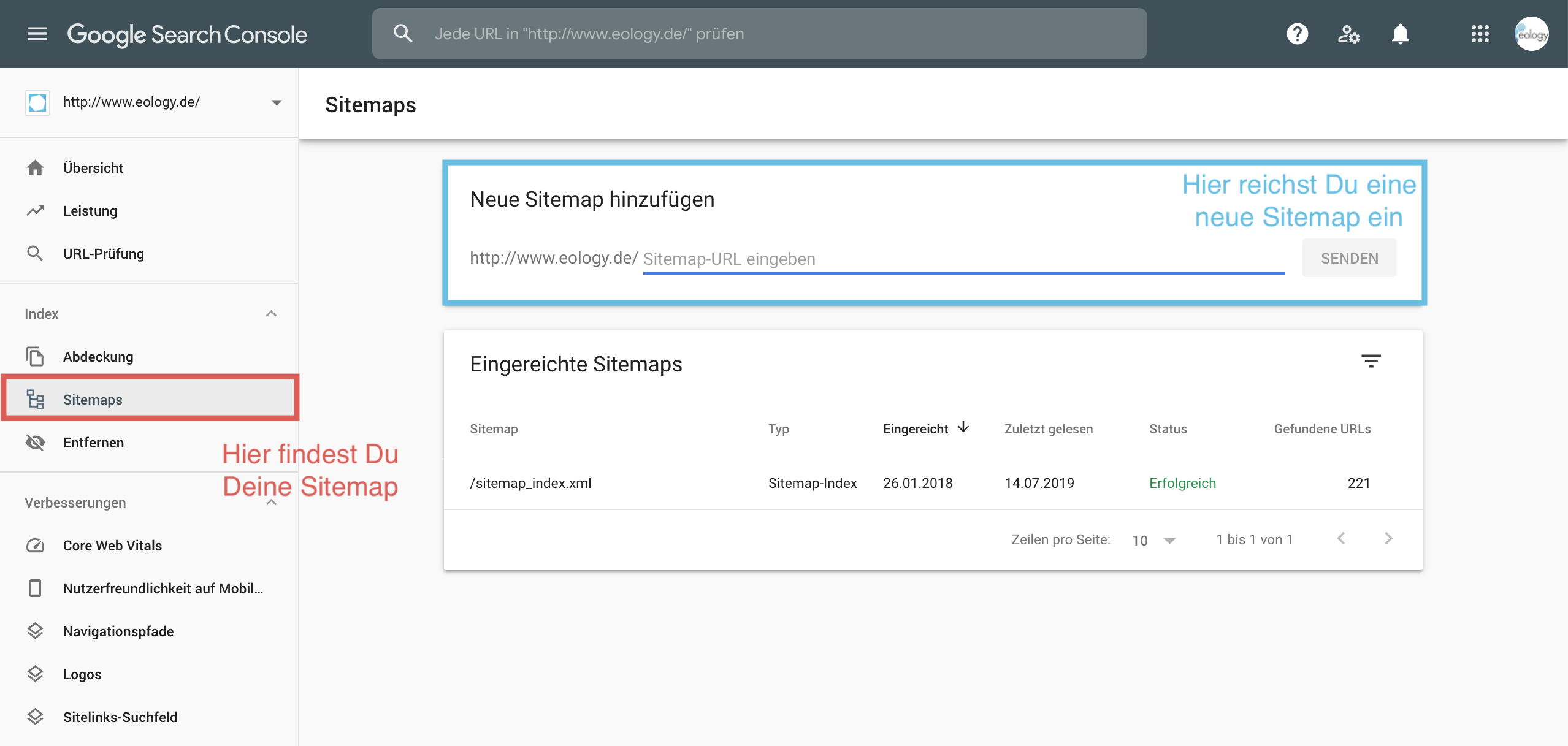Click the Logos layers icon

pyautogui.click(x=36, y=674)
